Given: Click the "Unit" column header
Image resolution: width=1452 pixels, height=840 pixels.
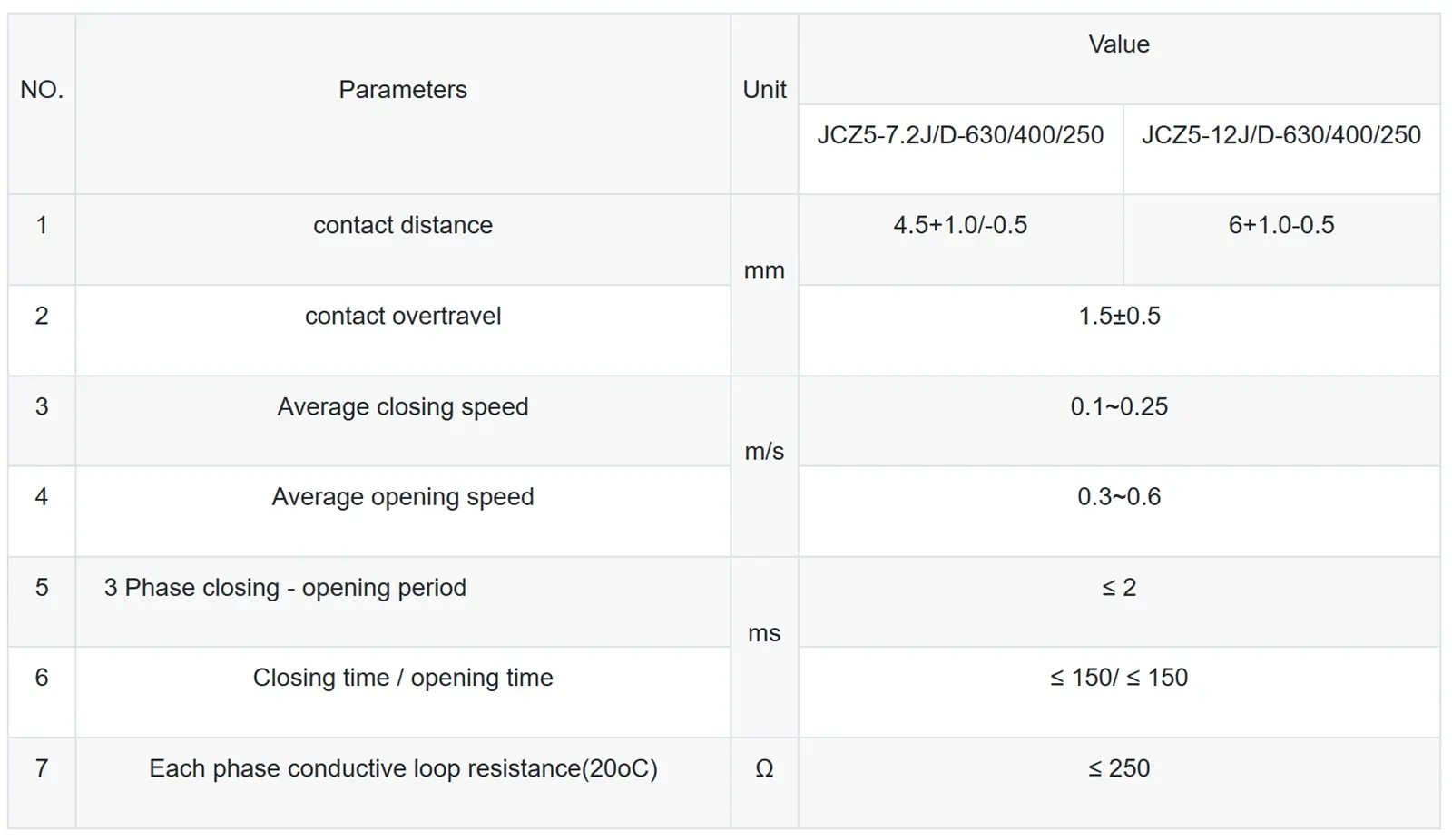Looking at the screenshot, I should (764, 90).
